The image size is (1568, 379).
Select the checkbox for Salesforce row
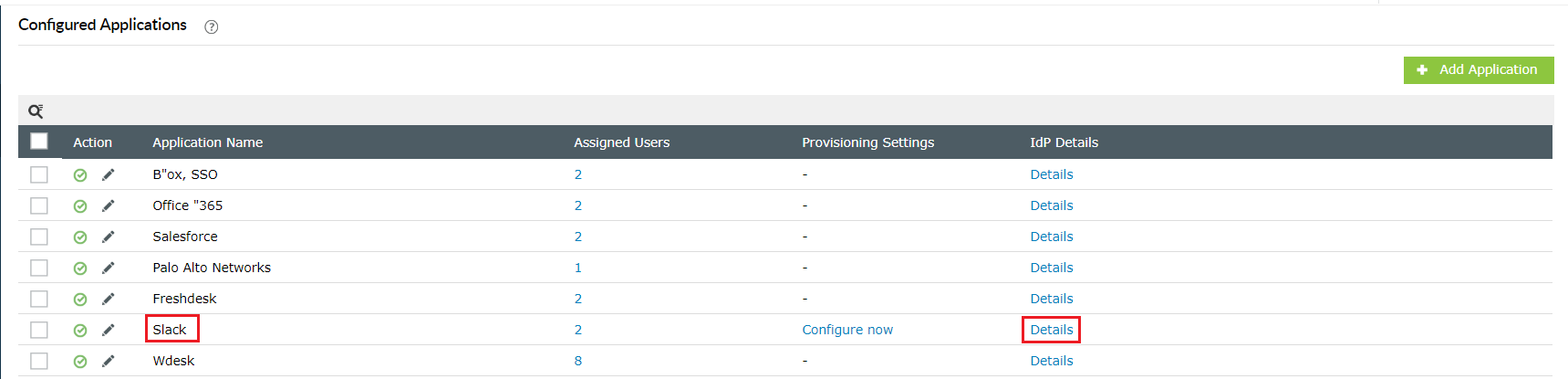click(x=39, y=237)
